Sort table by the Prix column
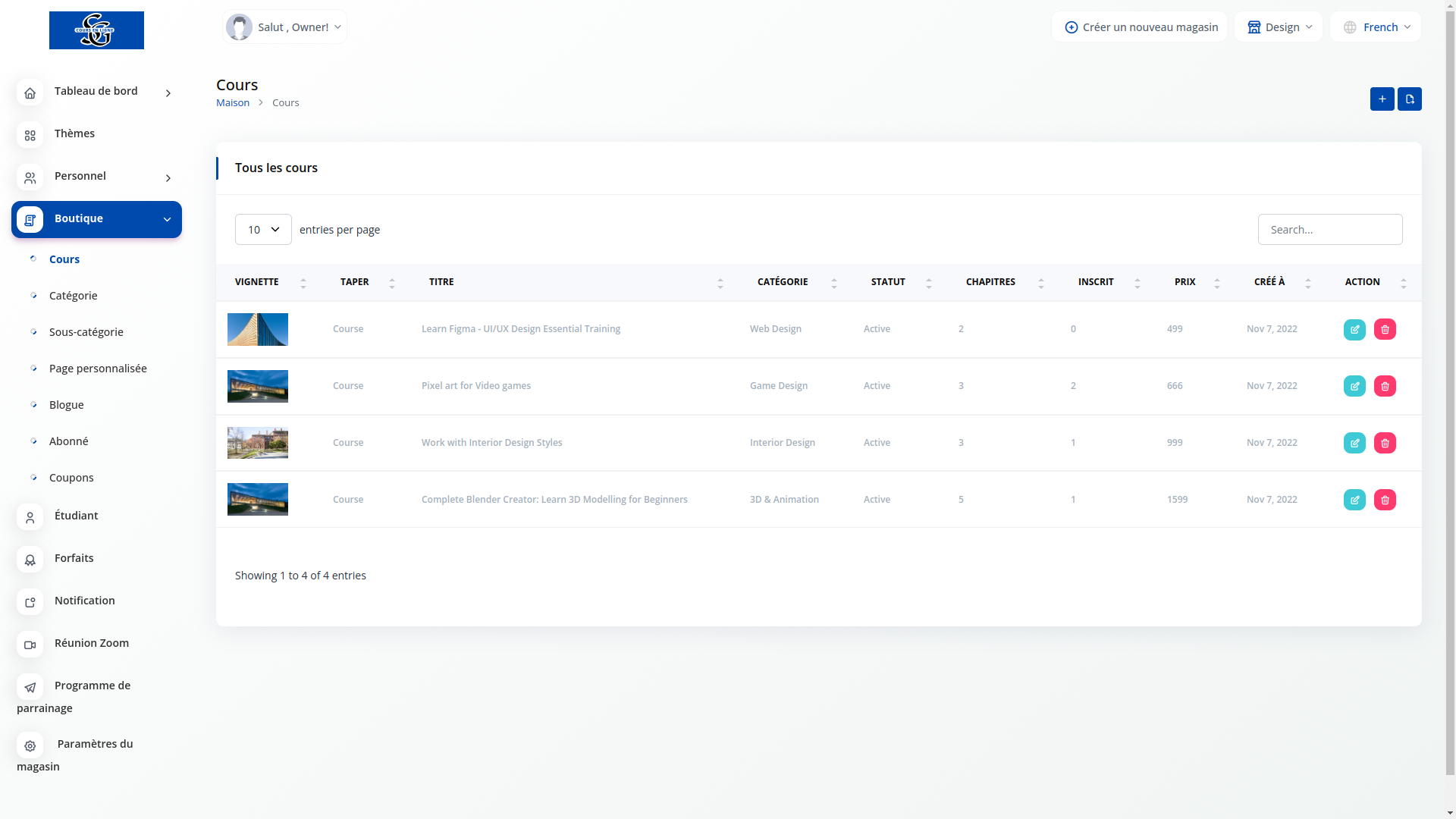 pyautogui.click(x=1185, y=282)
